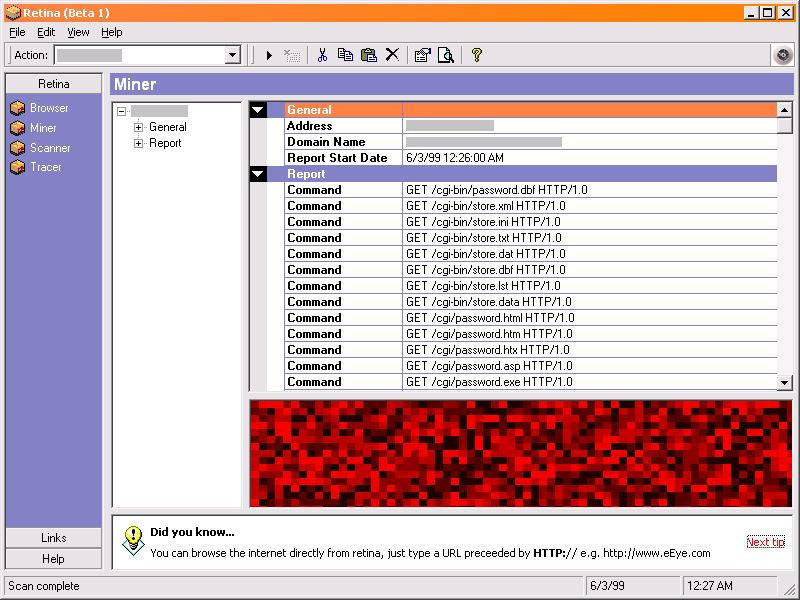Click the Start scan play icon
This screenshot has height=600, width=800.
click(x=269, y=55)
